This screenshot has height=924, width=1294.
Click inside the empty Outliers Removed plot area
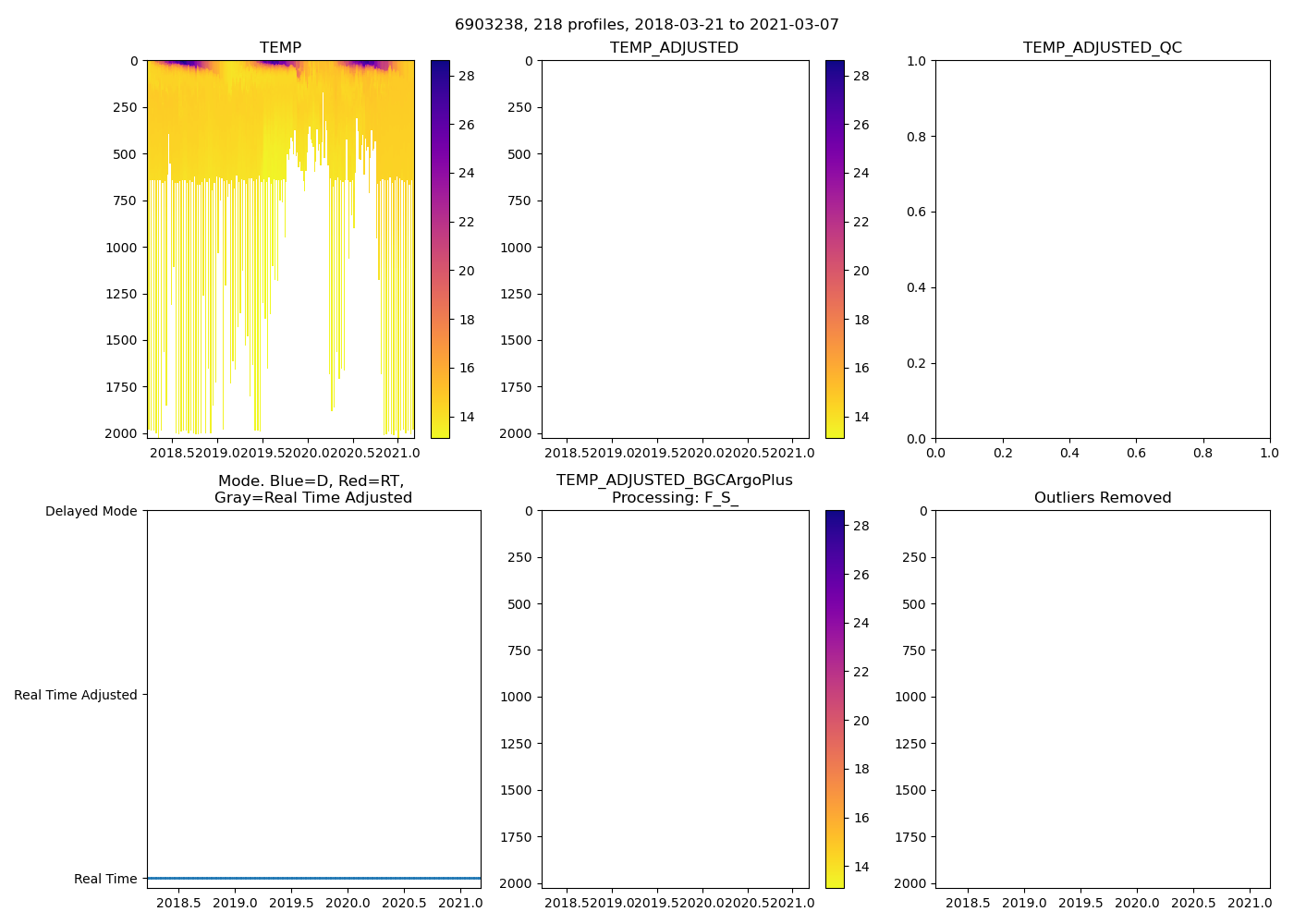1102,699
